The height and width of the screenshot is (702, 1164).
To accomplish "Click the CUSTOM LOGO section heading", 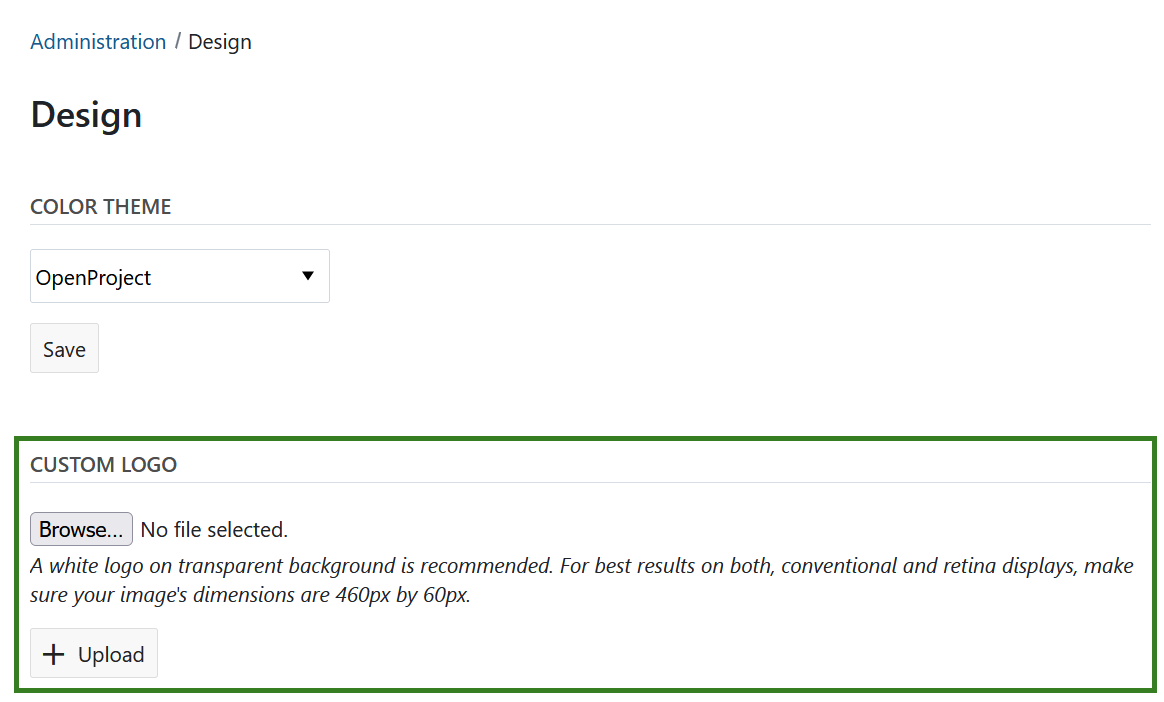I will pos(104,465).
